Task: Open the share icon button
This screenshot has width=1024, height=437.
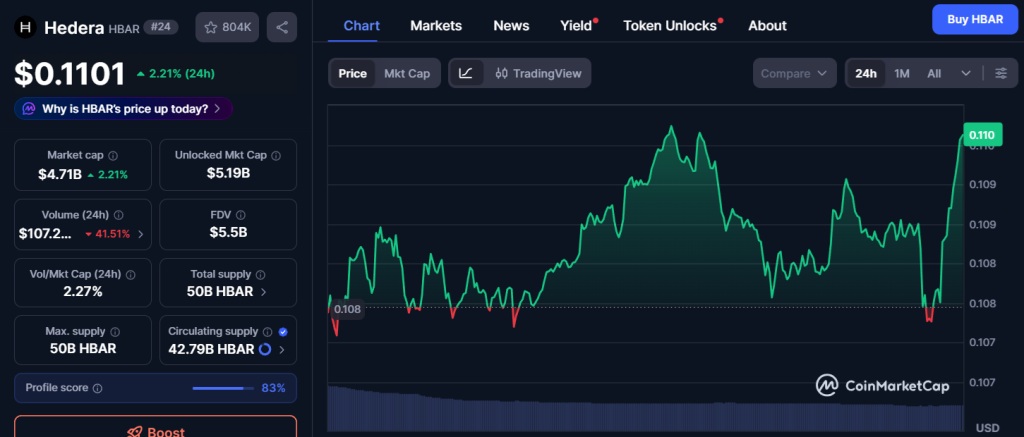Action: click(x=282, y=27)
